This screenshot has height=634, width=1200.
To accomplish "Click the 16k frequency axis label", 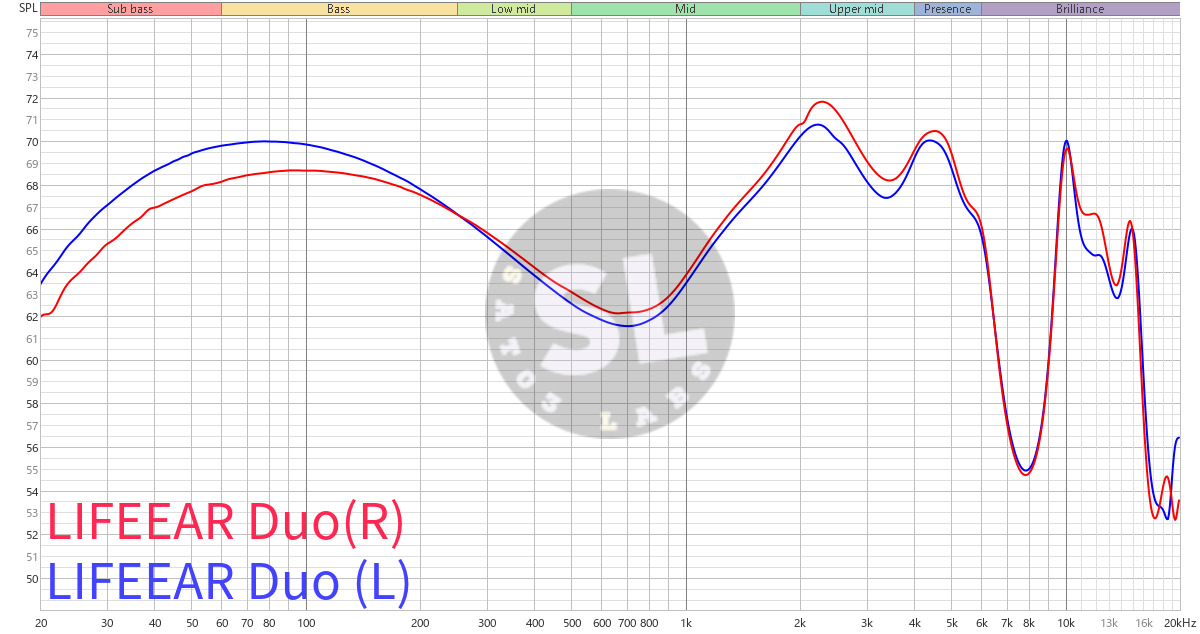I will point(1143,623).
